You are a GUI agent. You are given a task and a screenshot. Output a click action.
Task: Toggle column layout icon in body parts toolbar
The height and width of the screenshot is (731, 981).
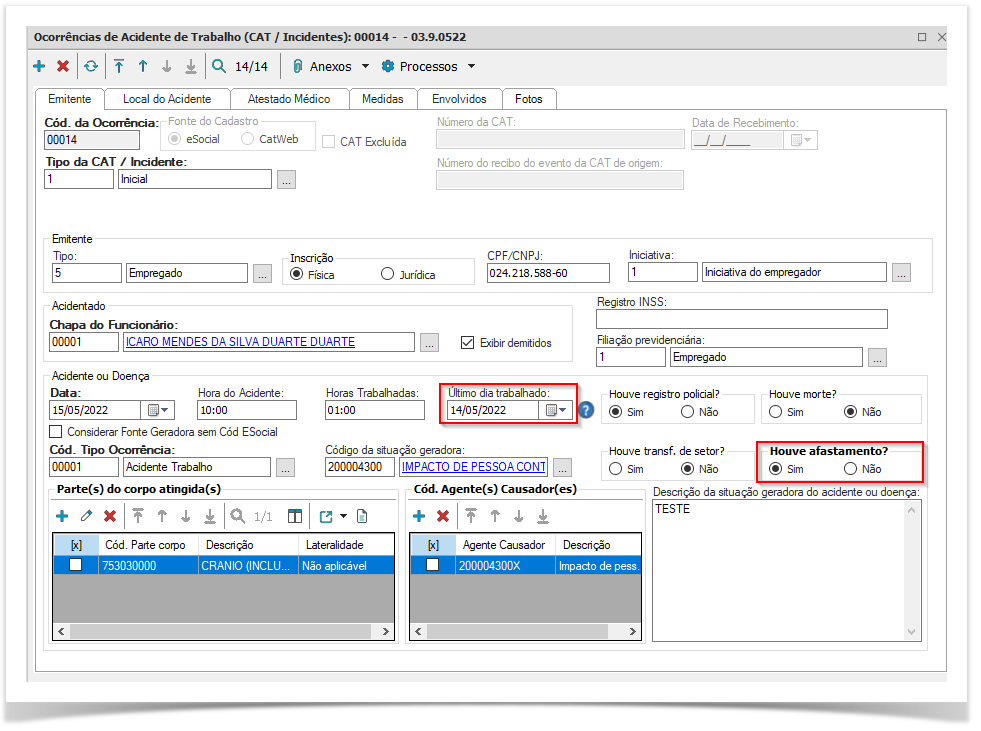click(295, 516)
